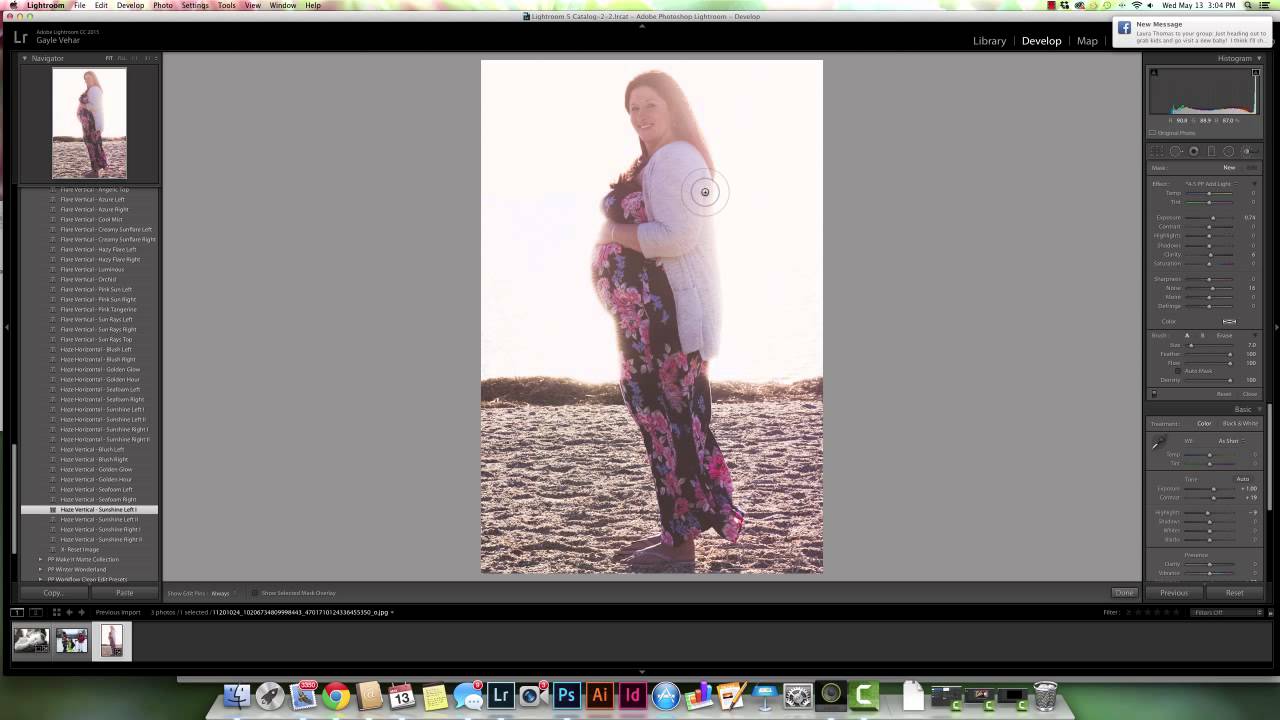
Task: Go back with filmstrip left arrow
Action: (x=70, y=612)
